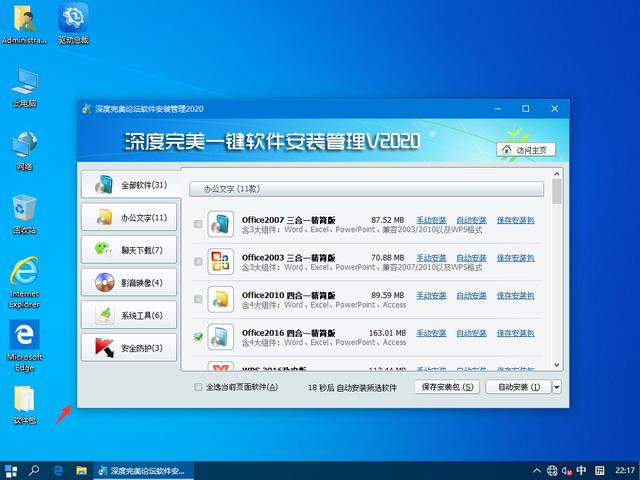The width and height of the screenshot is (640, 480).
Task: Click the 87.52 MB size text
Action: point(387,220)
